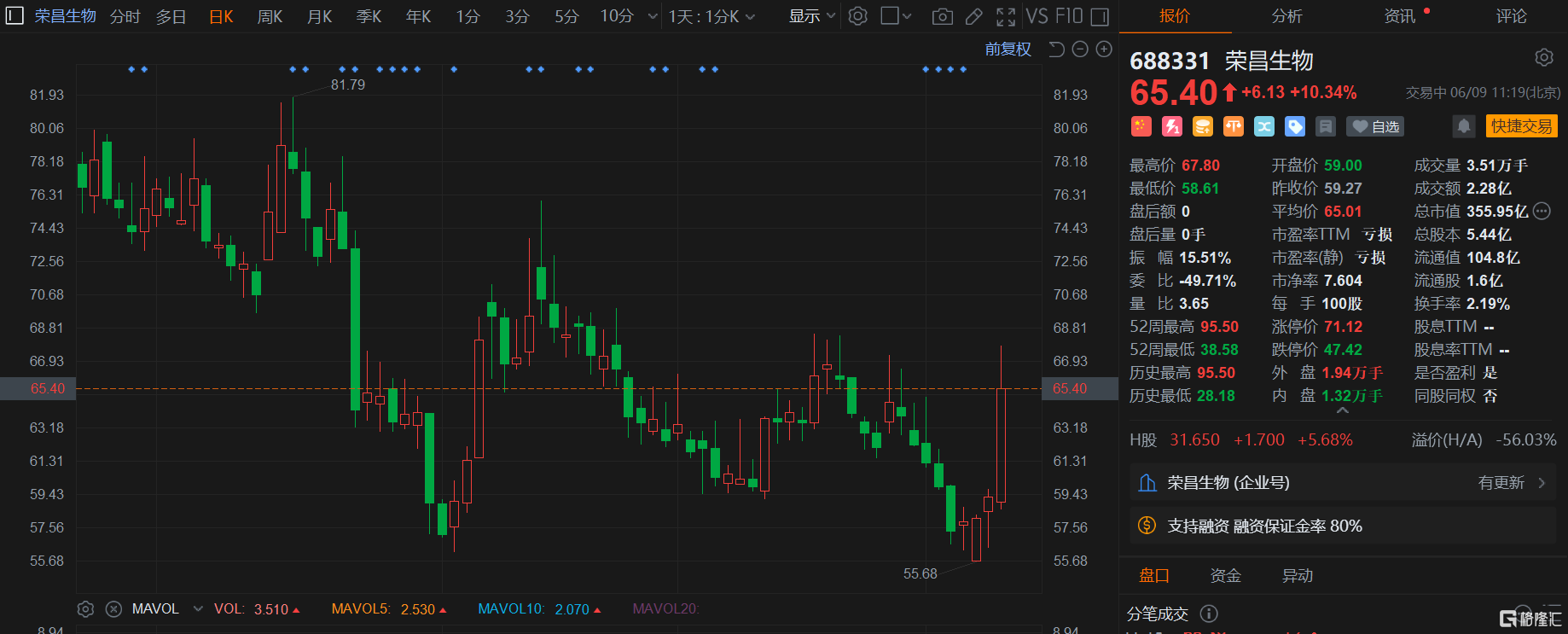
Task: Remove MAVOL indicator with X icon
Action: (113, 609)
